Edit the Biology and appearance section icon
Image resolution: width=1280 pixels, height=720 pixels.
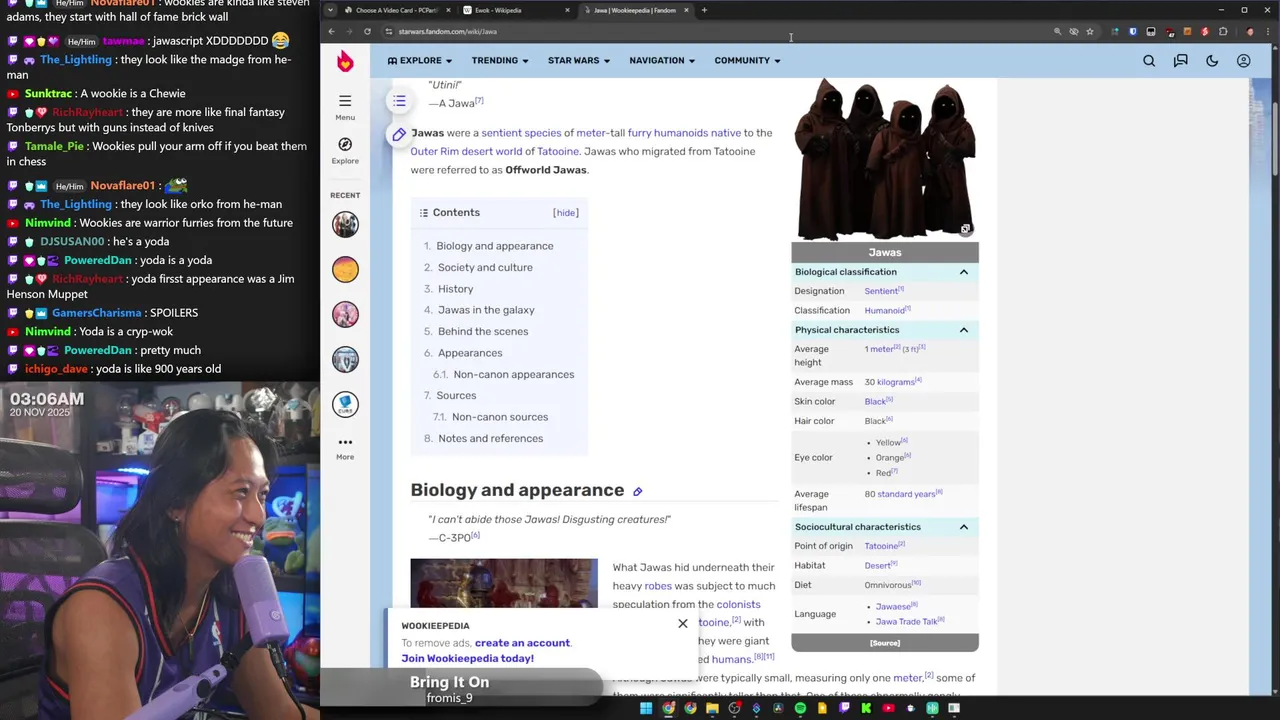[x=637, y=491]
